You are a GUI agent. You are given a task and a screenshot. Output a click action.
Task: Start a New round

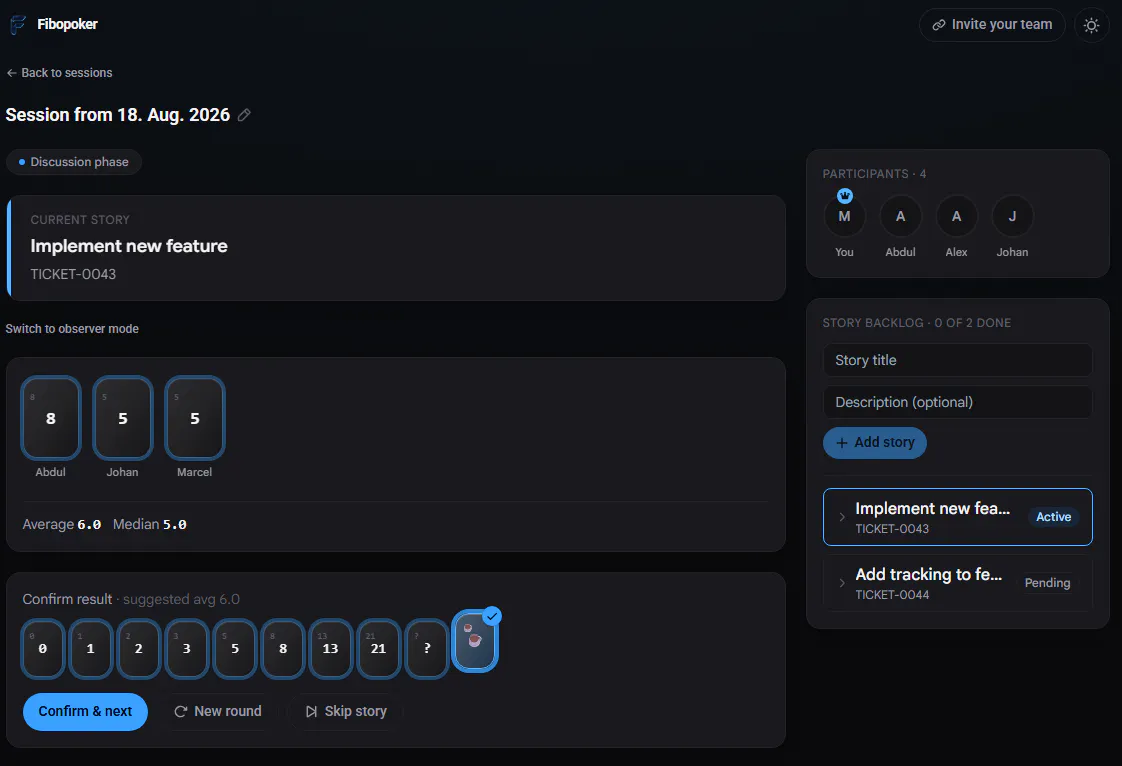pos(218,712)
